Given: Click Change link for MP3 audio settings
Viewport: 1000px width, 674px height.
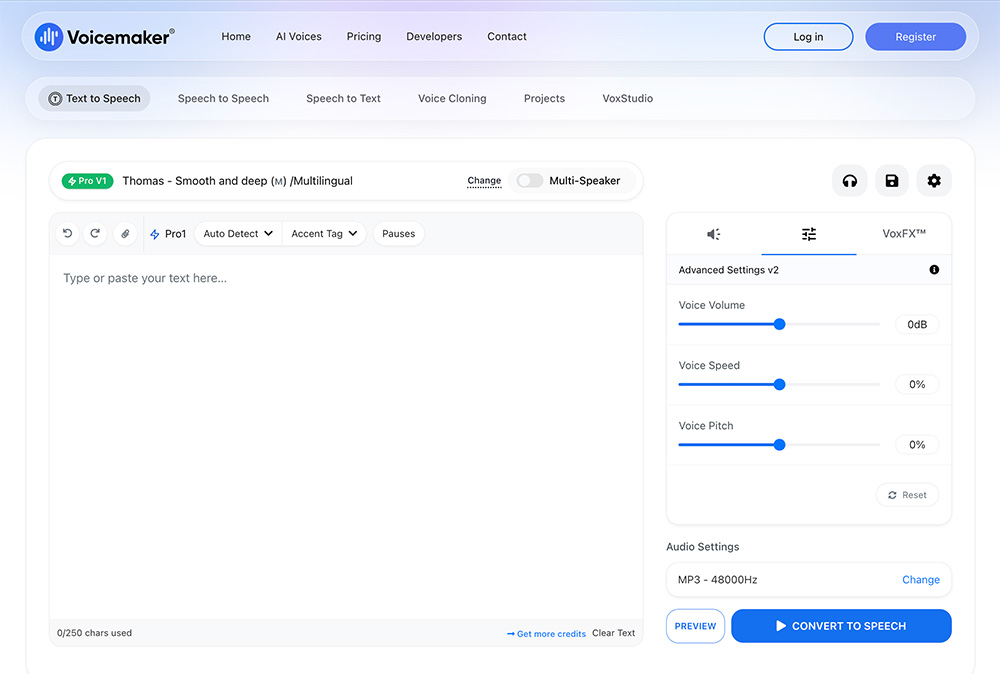Looking at the screenshot, I should [920, 580].
